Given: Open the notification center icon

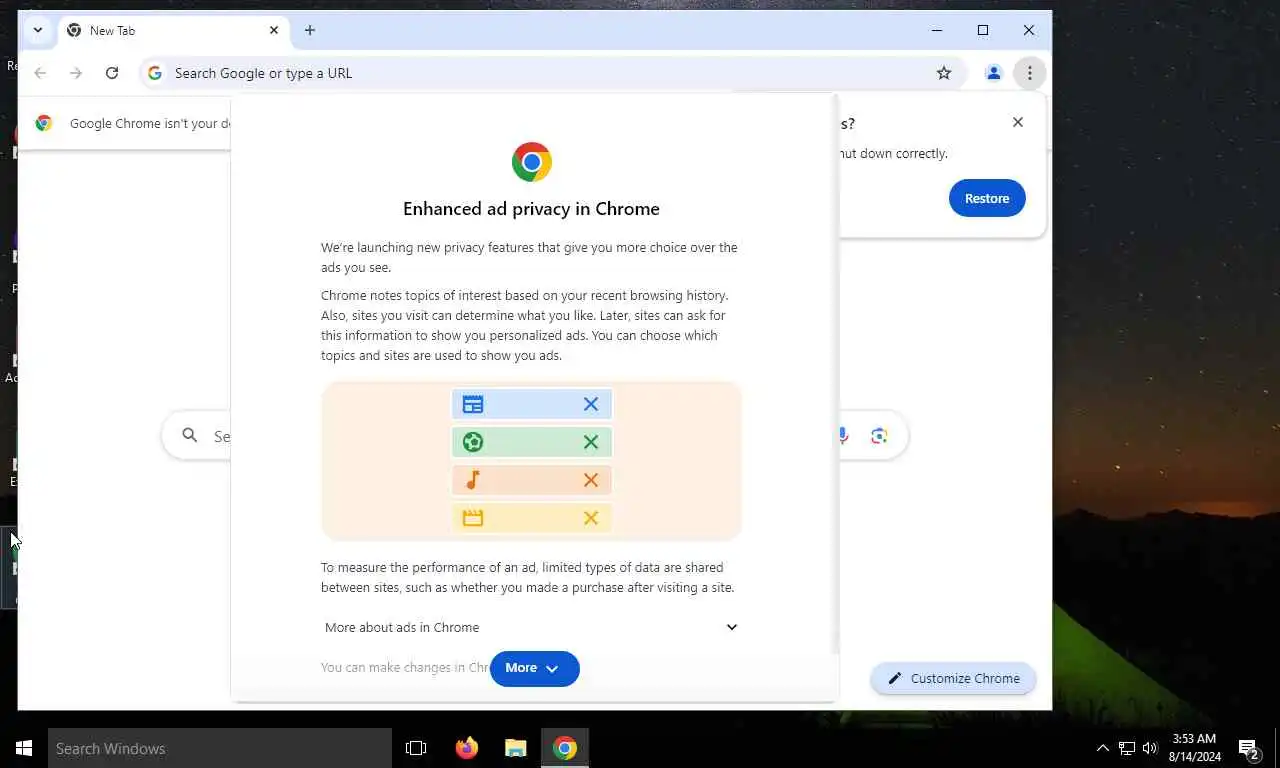Looking at the screenshot, I should (1248, 748).
